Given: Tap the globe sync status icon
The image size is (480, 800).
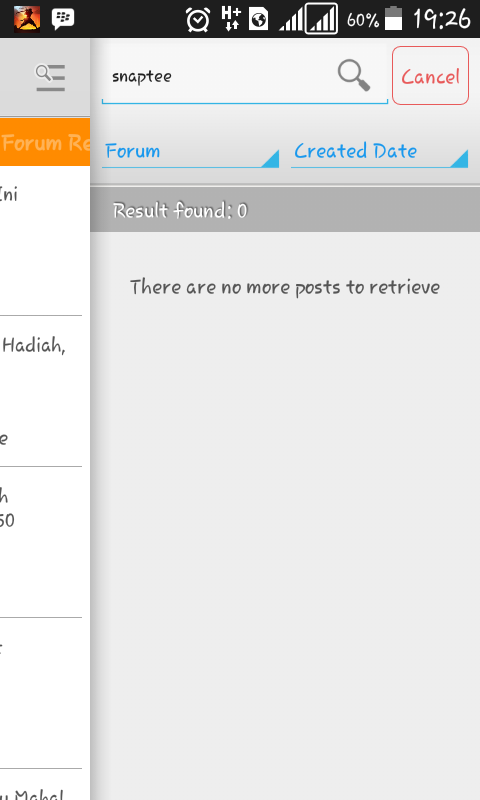Looking at the screenshot, I should (x=259, y=20).
